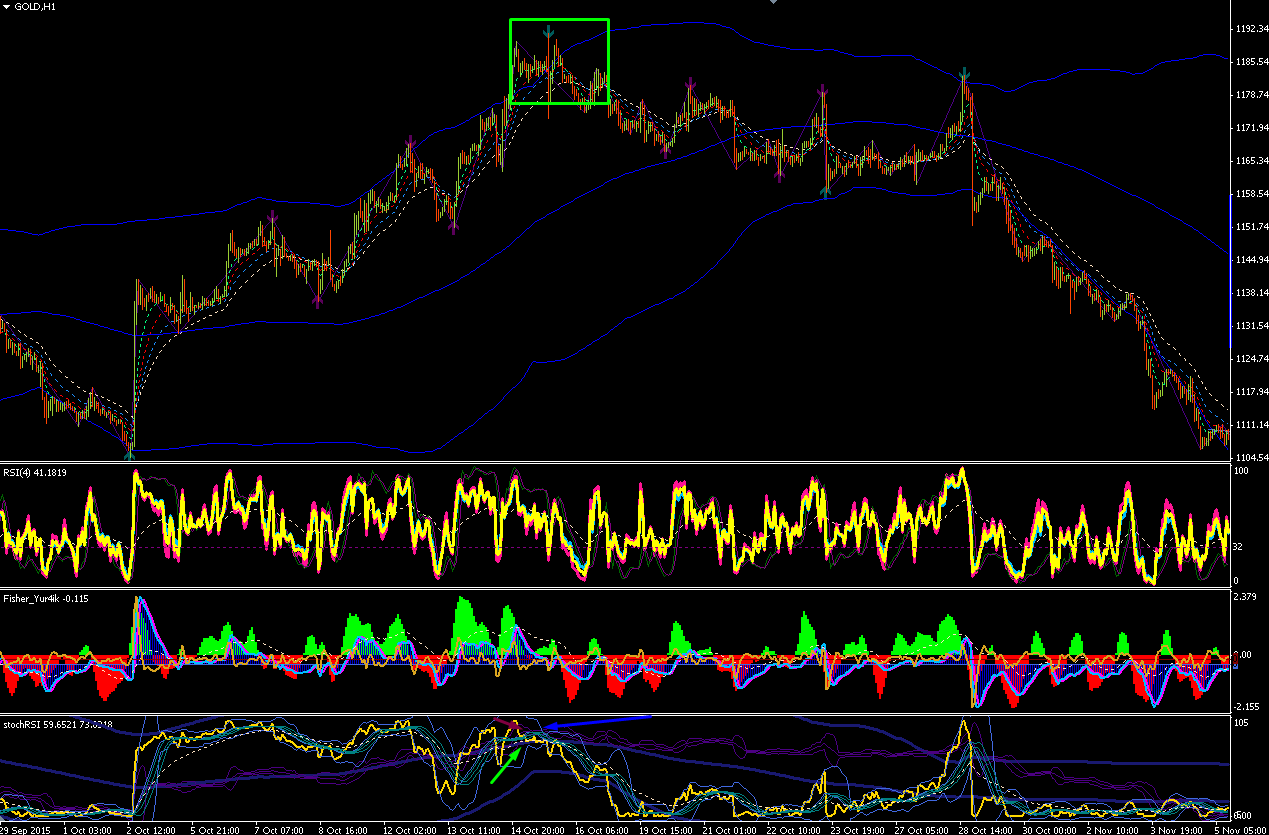Click the 3 Nov 19:00 time label
The width and height of the screenshot is (1269, 835).
[x=1178, y=830]
